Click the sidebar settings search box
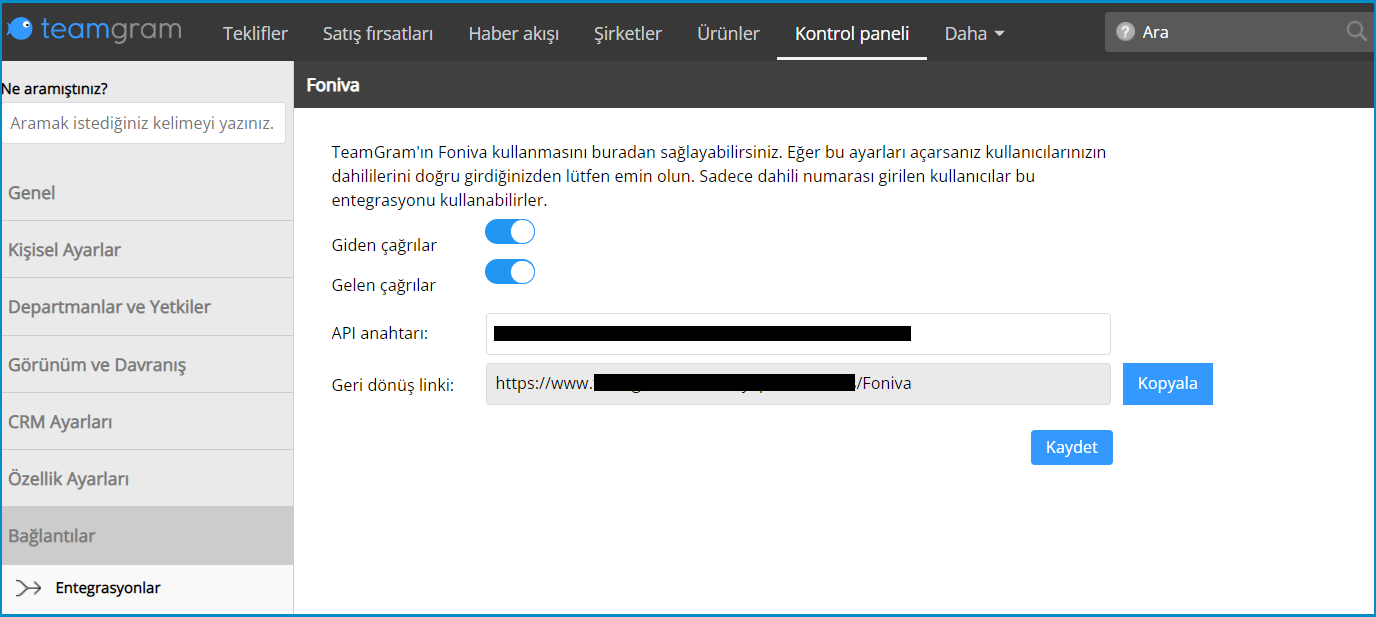This screenshot has height=617, width=1376. 144,123
